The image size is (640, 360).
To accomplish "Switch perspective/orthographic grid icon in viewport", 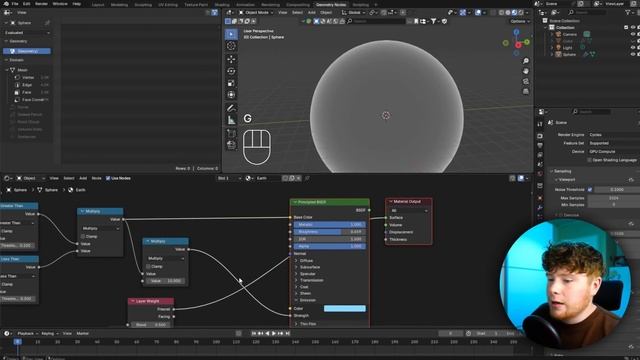I will pos(526,91).
